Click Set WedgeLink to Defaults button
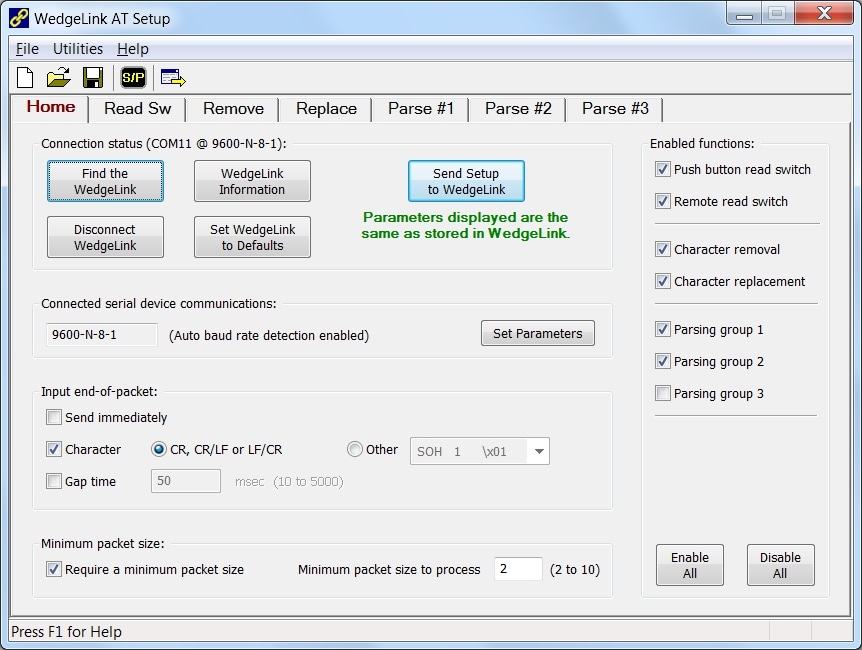Screen dimensions: 862x650 pyautogui.click(x=252, y=237)
